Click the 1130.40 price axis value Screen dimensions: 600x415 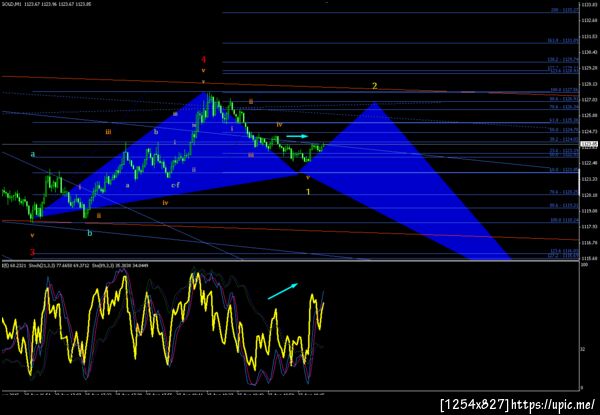[590, 52]
